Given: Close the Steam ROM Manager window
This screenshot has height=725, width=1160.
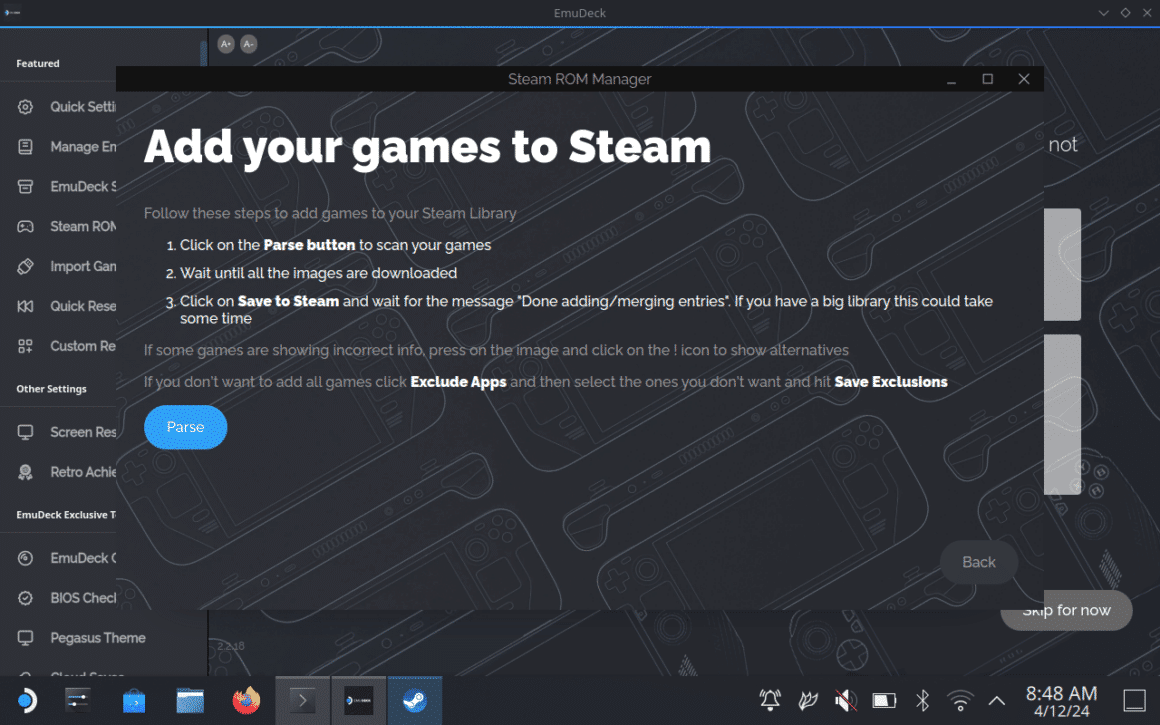Looking at the screenshot, I should pos(1024,79).
